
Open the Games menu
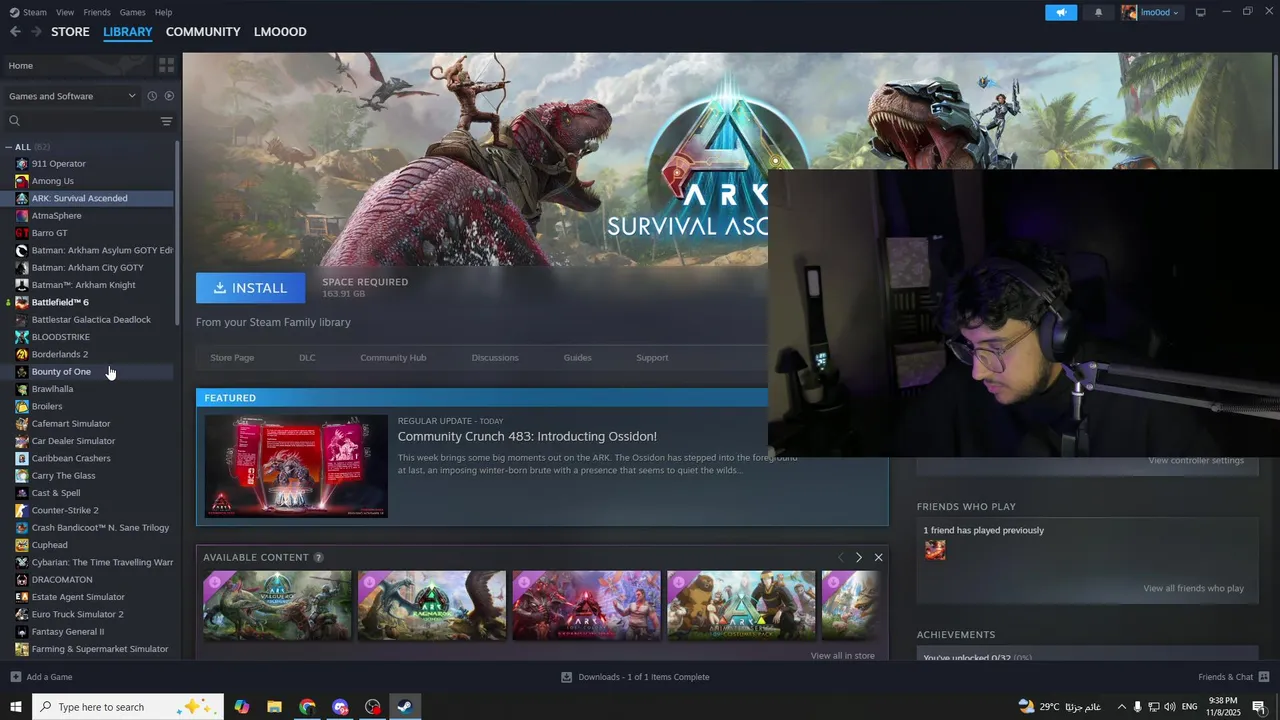[x=132, y=12]
